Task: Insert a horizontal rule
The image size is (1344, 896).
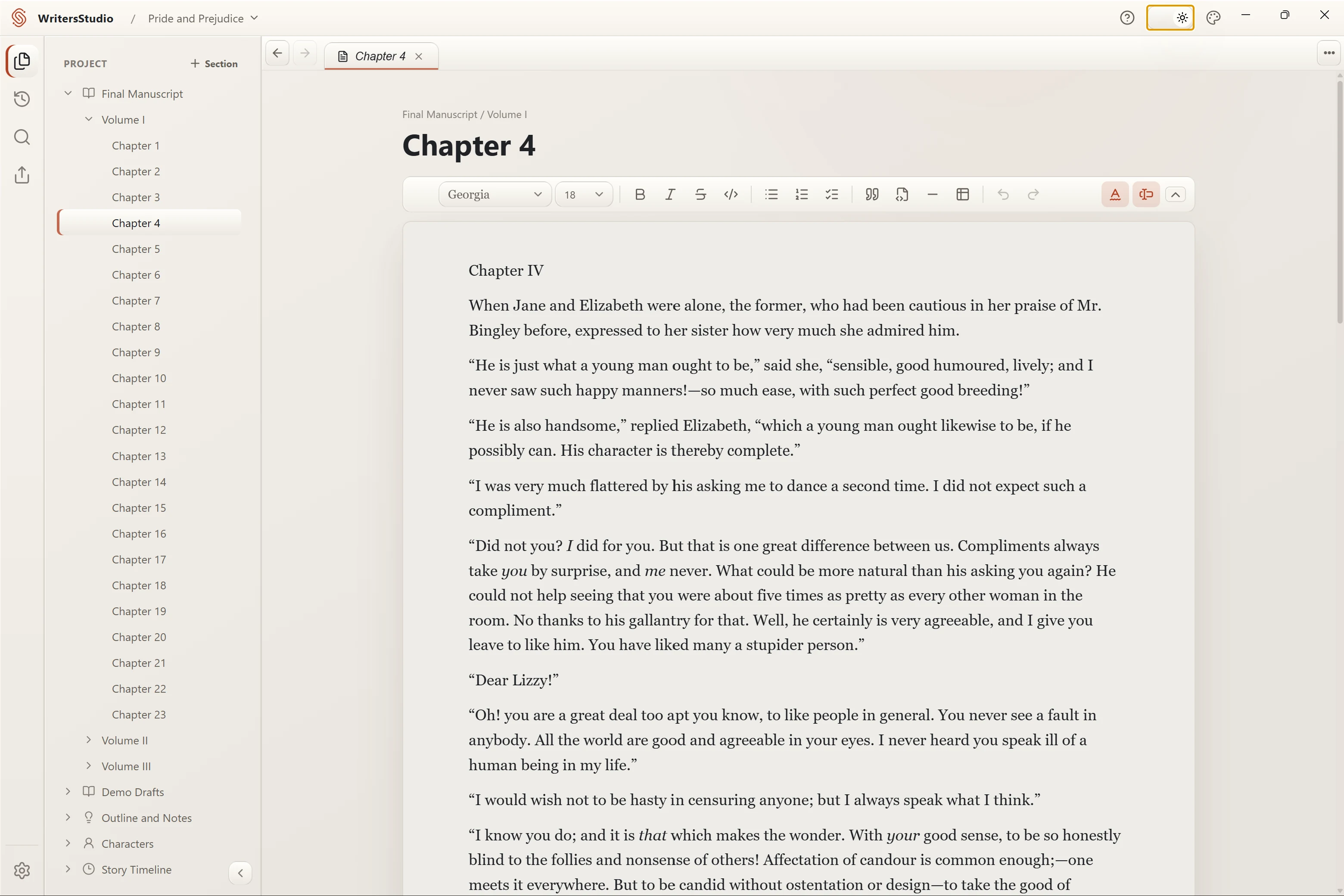Action: 933,194
